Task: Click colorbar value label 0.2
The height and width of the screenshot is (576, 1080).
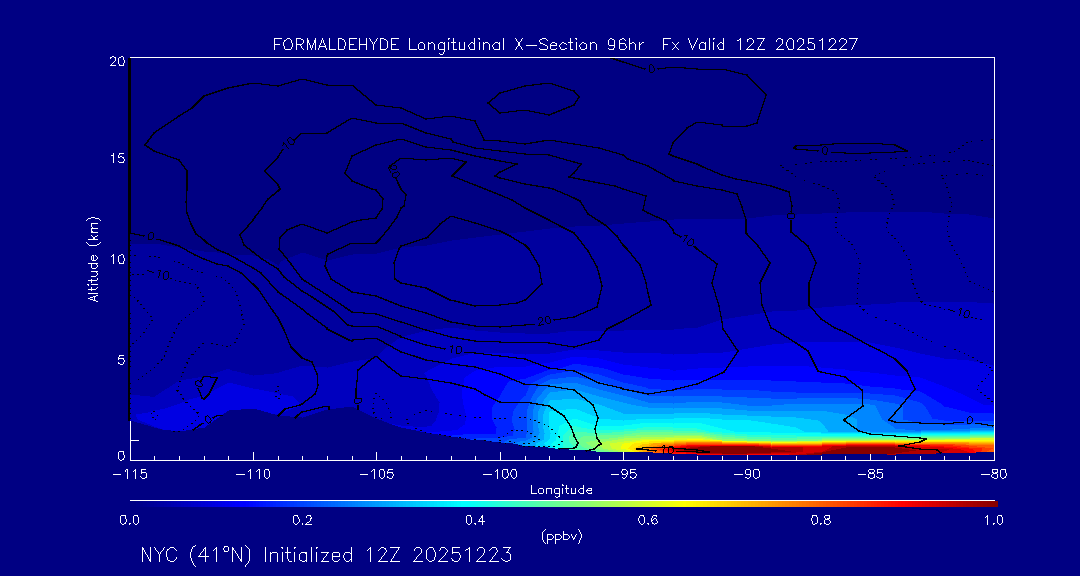Action: (x=302, y=520)
